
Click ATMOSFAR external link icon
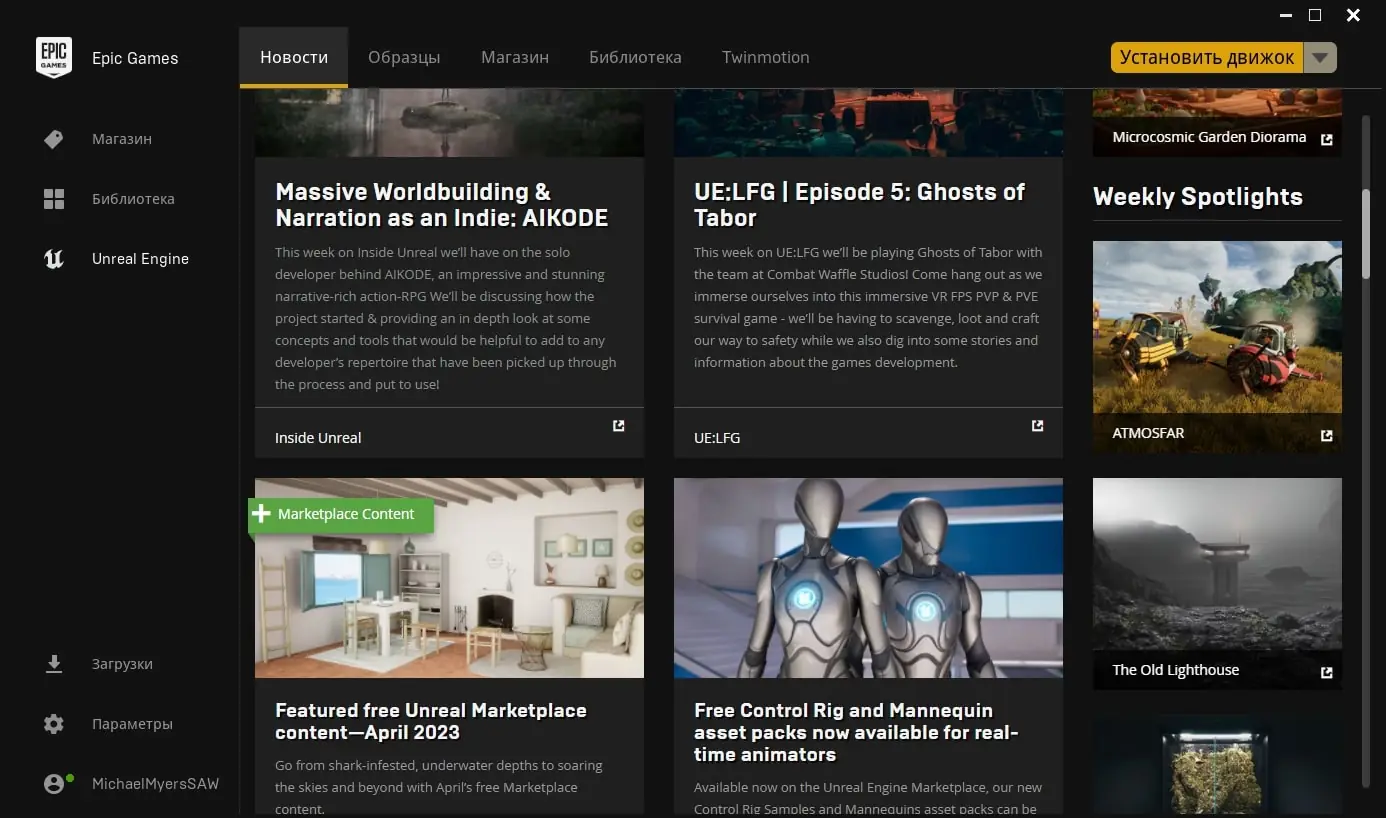(x=1326, y=436)
